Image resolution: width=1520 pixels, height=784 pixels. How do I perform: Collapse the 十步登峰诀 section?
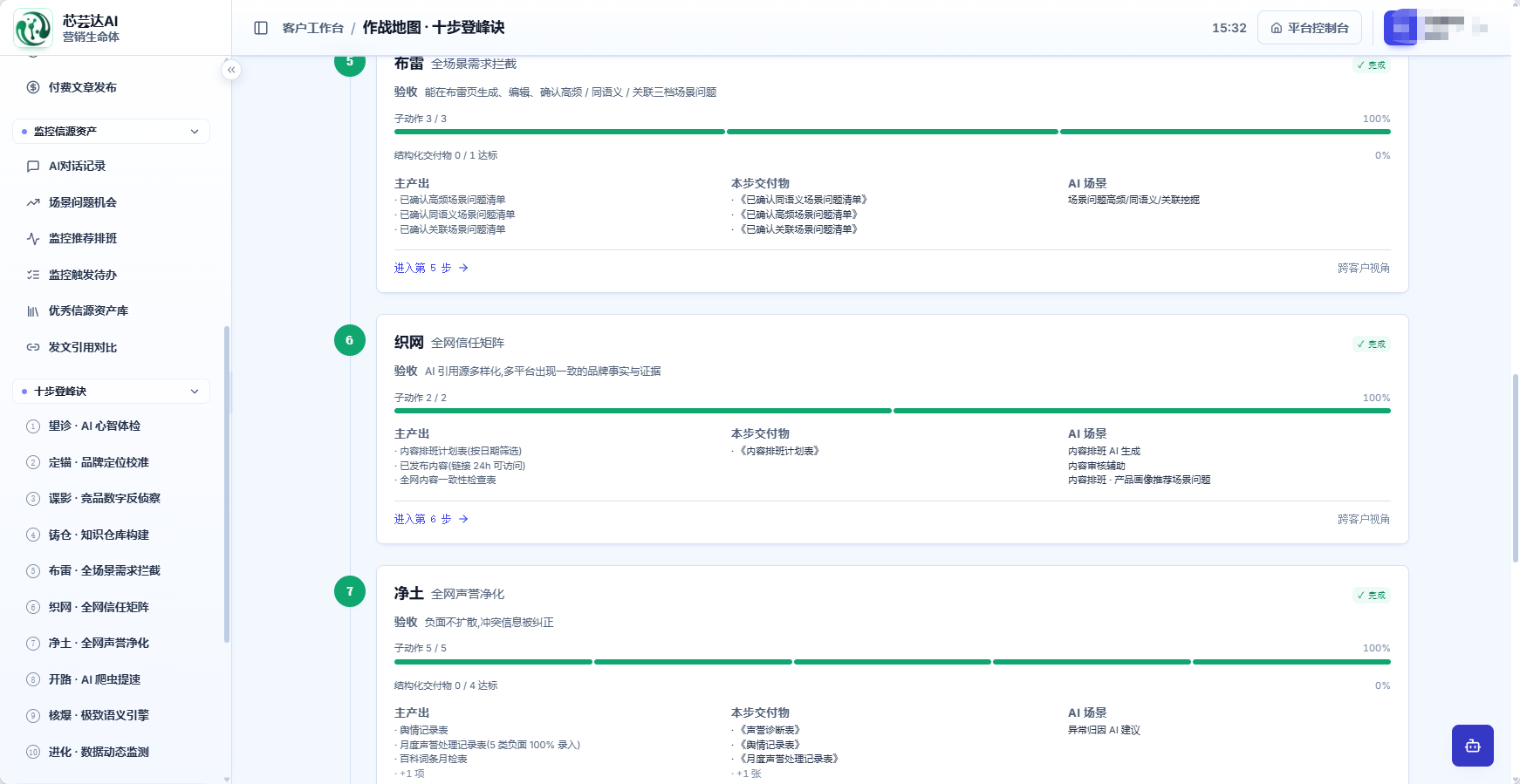pyautogui.click(x=111, y=392)
